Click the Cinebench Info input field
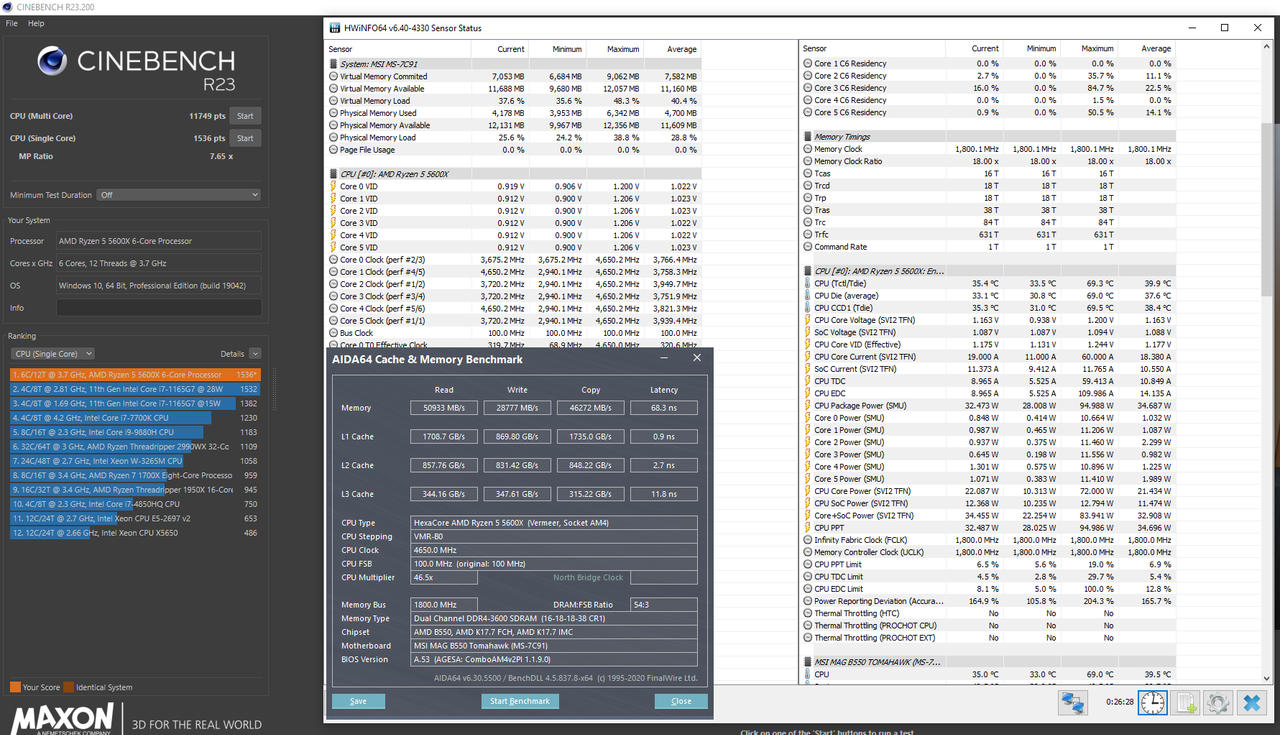Screen dimensions: 1280x735 click(159, 307)
